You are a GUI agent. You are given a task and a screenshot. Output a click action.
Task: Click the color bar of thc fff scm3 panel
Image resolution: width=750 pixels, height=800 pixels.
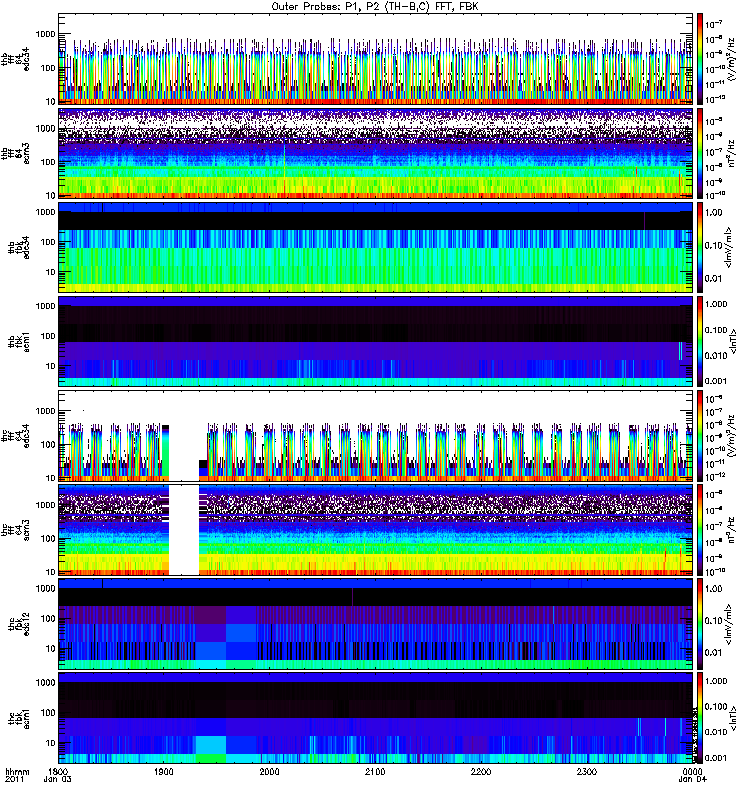point(700,530)
